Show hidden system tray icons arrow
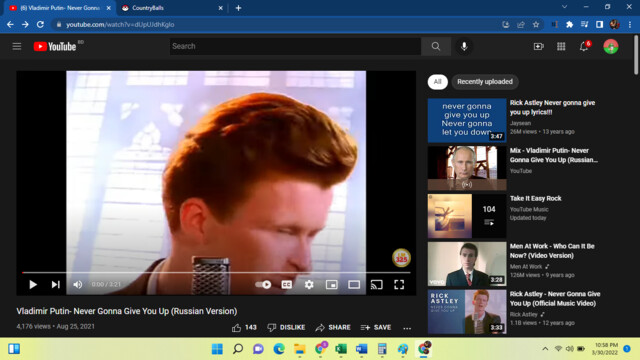 545,349
